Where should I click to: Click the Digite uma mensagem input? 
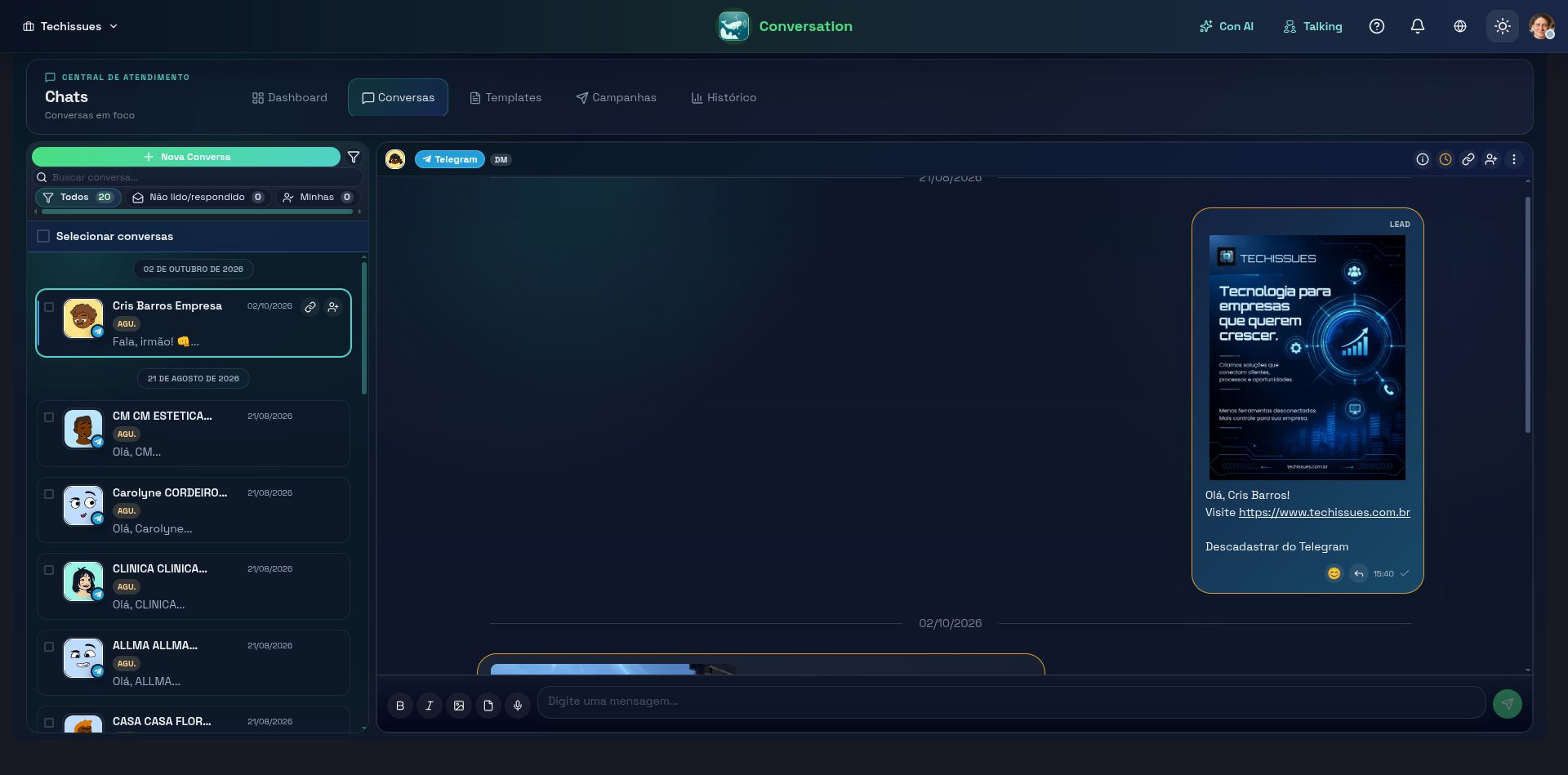click(x=1011, y=702)
